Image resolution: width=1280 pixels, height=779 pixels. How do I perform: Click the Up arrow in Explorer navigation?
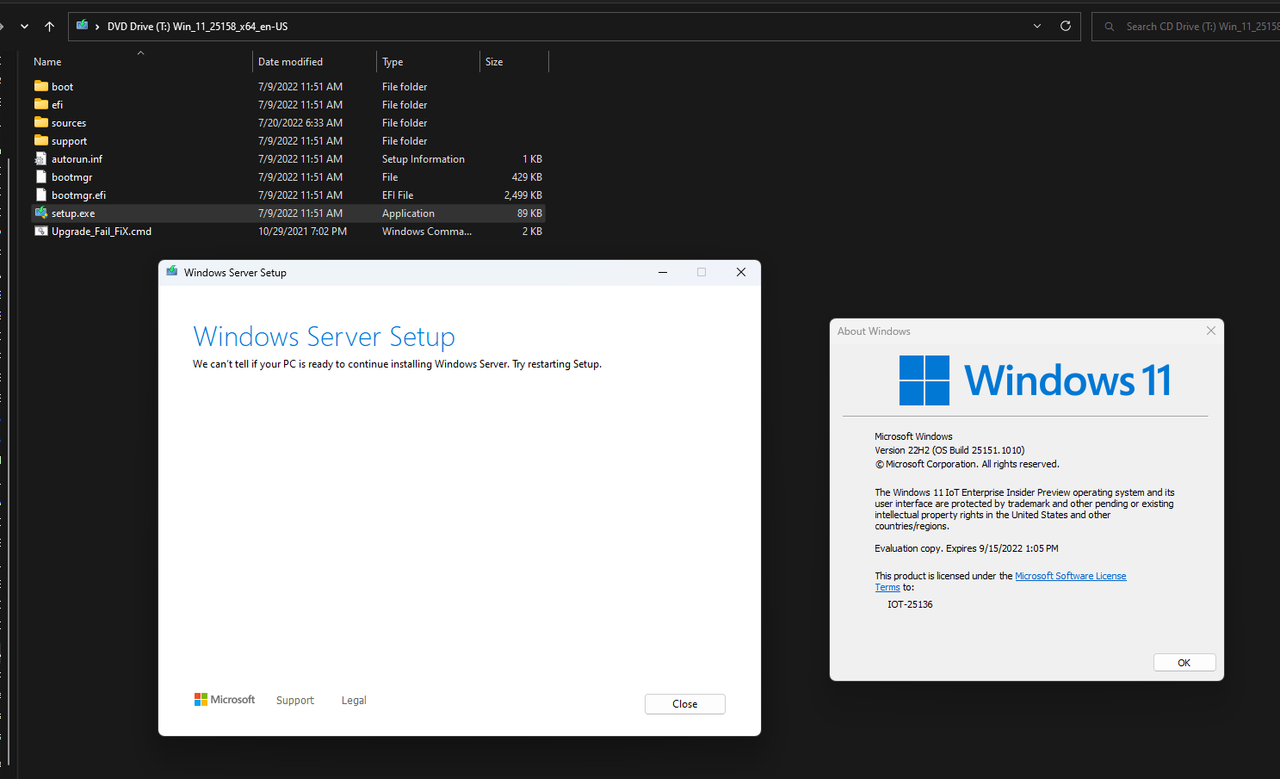click(49, 26)
